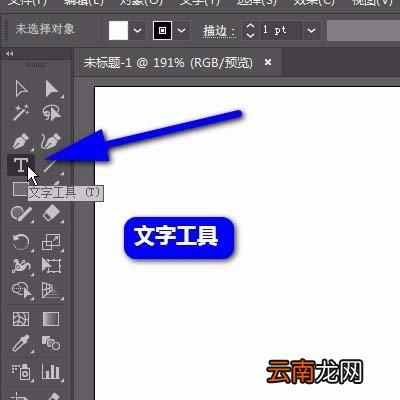Viewport: 400px width, 400px height.
Task: Select the Symbol Sprayer tool
Action: [21, 372]
